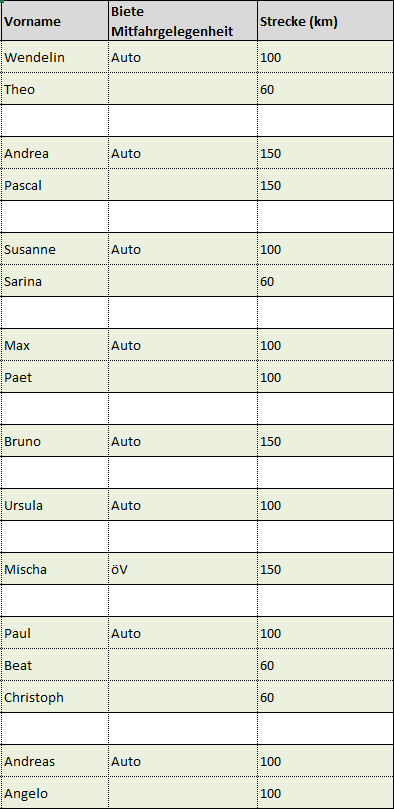Viewport: 394px width, 809px height.
Task: Click the Biete Mitfahrgelegenheit header cell
Action: [x=183, y=21]
